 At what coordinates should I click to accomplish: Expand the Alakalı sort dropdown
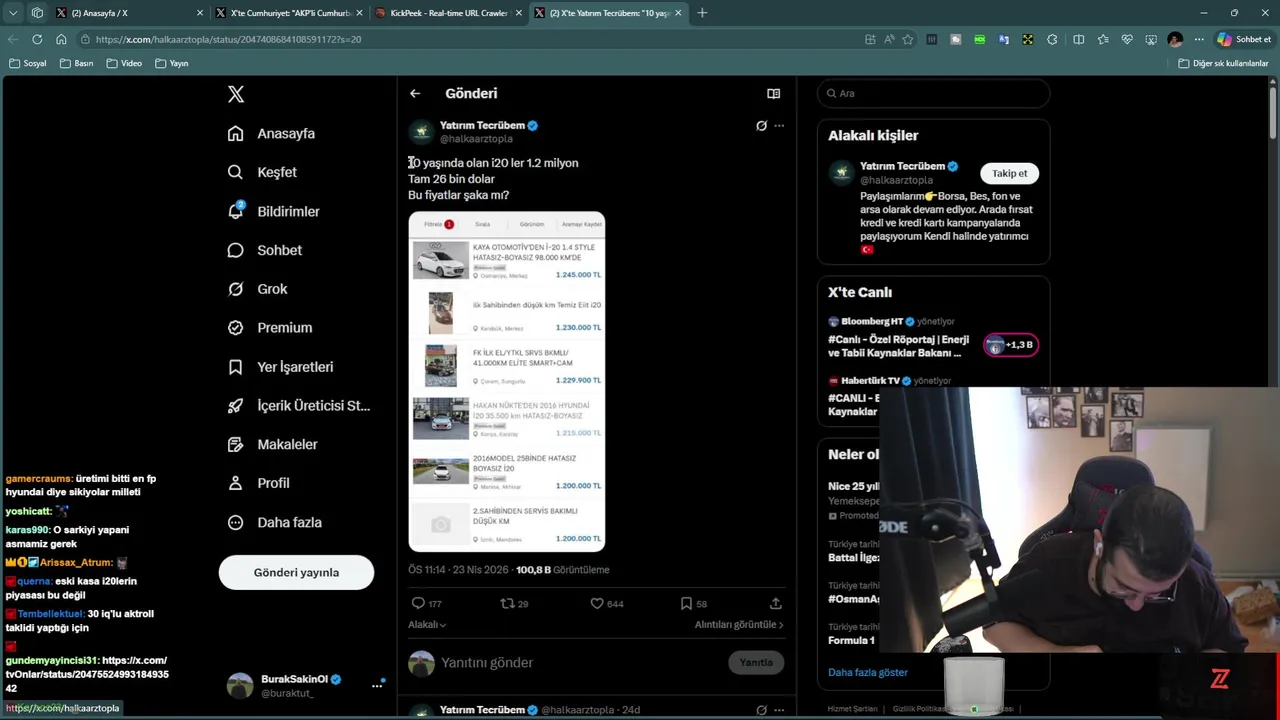[427, 624]
